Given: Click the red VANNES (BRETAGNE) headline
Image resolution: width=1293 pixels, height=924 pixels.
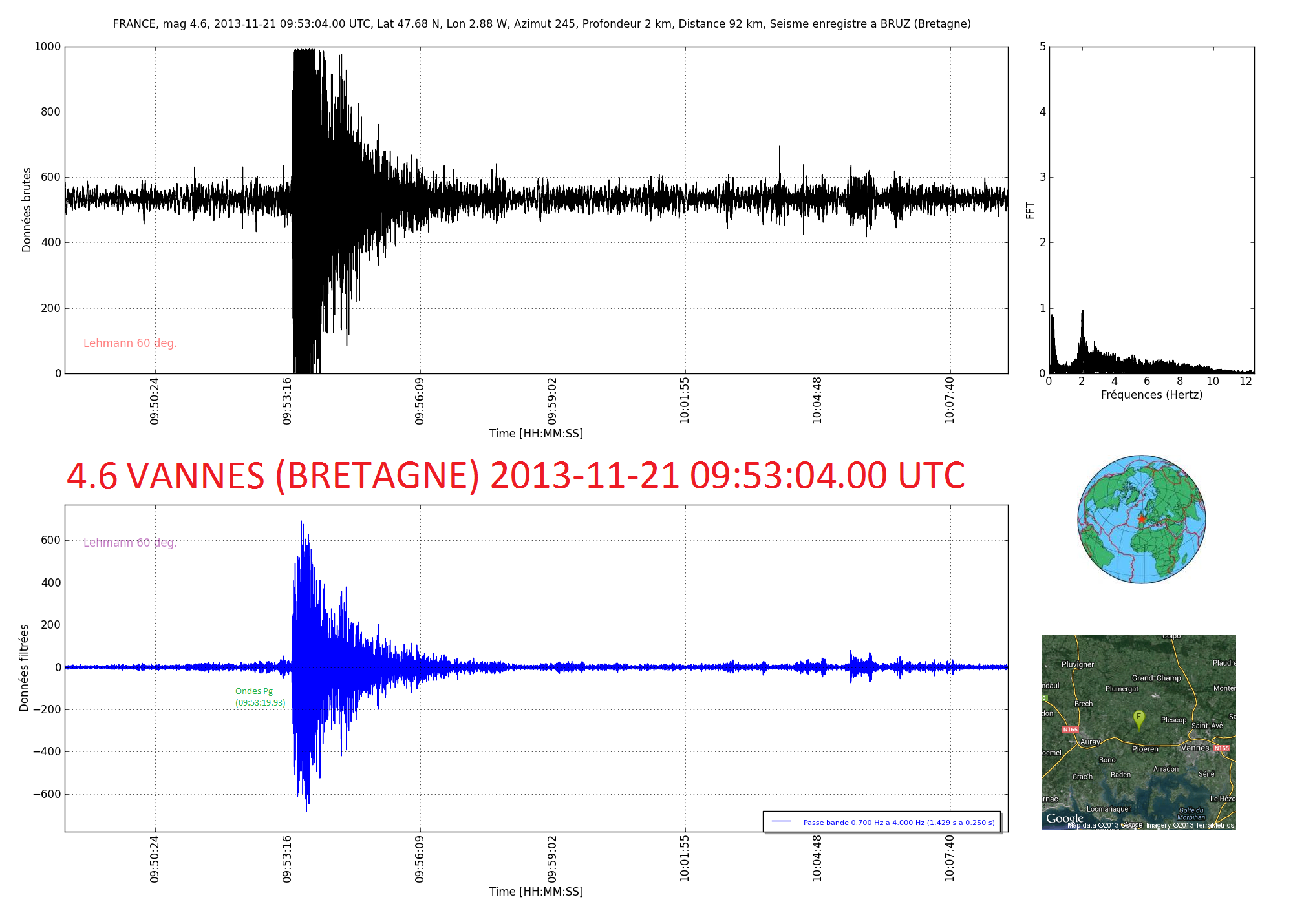Looking at the screenshot, I should click(515, 476).
